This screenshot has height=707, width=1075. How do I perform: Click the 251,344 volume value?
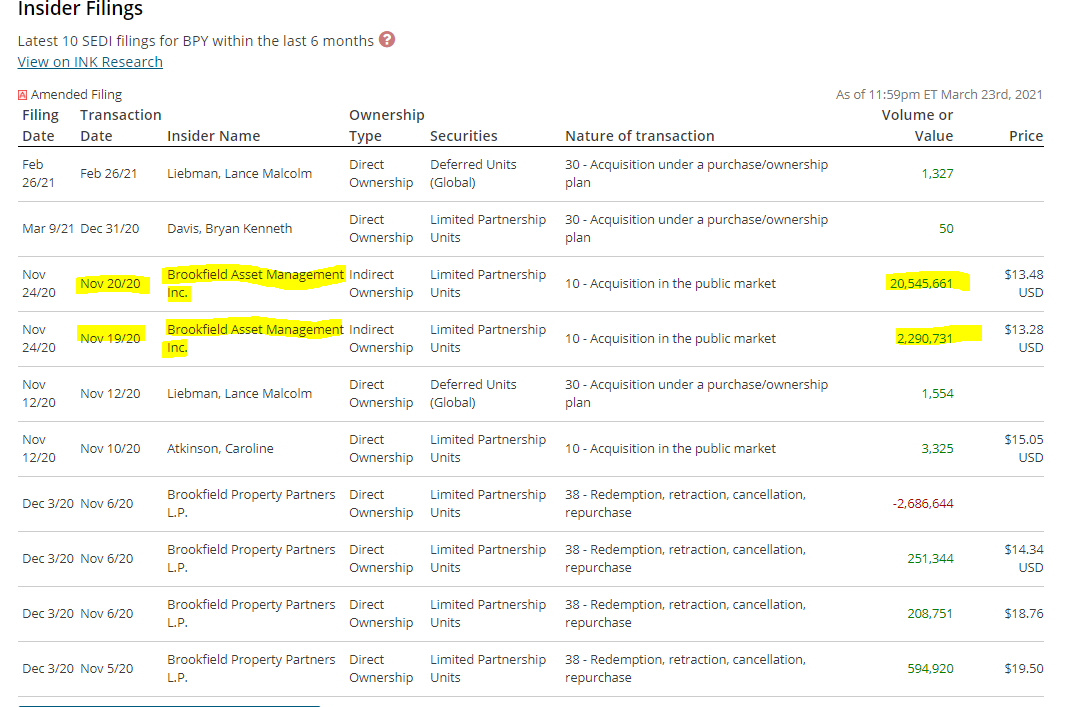pos(930,558)
